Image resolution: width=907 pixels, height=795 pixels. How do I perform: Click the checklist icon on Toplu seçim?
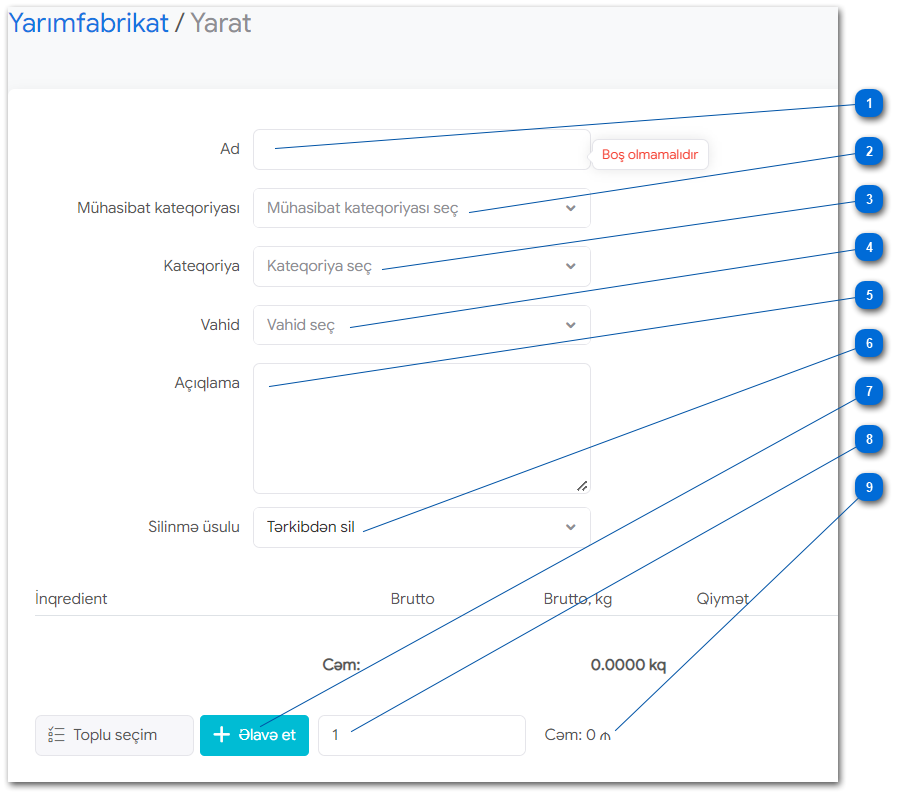pyautogui.click(x=57, y=735)
